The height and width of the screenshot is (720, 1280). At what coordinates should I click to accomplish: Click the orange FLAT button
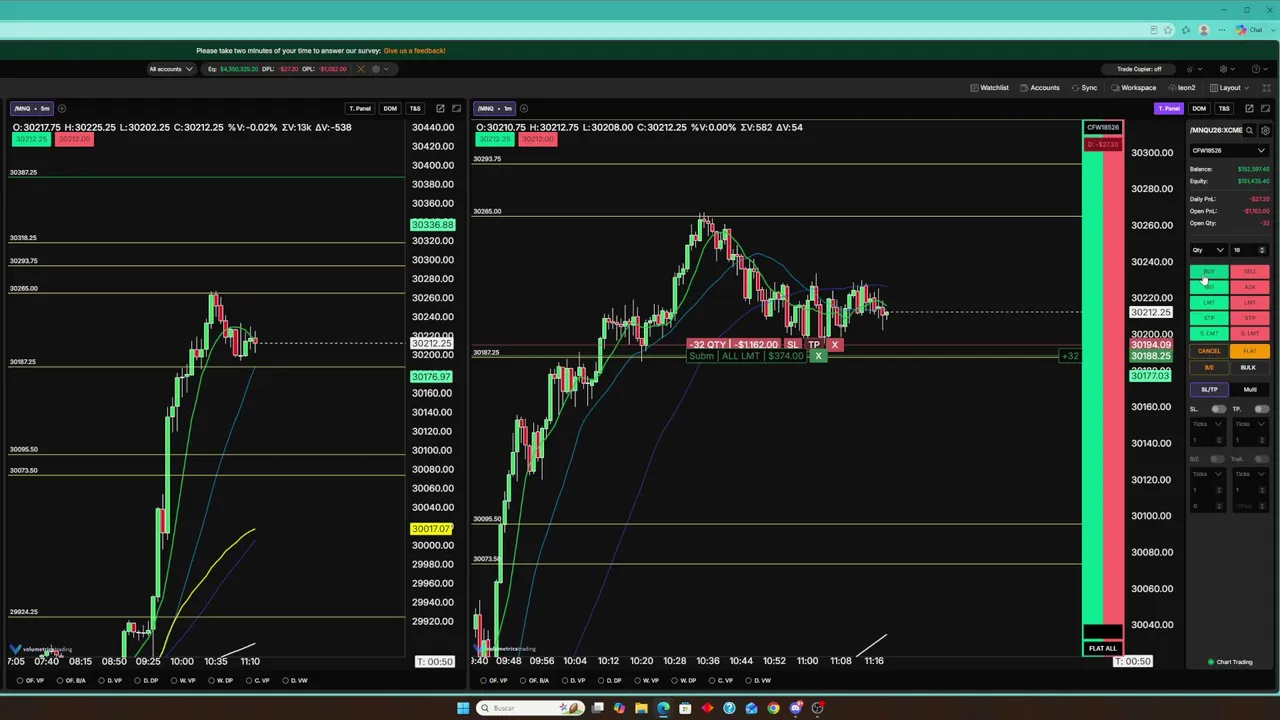point(1250,351)
